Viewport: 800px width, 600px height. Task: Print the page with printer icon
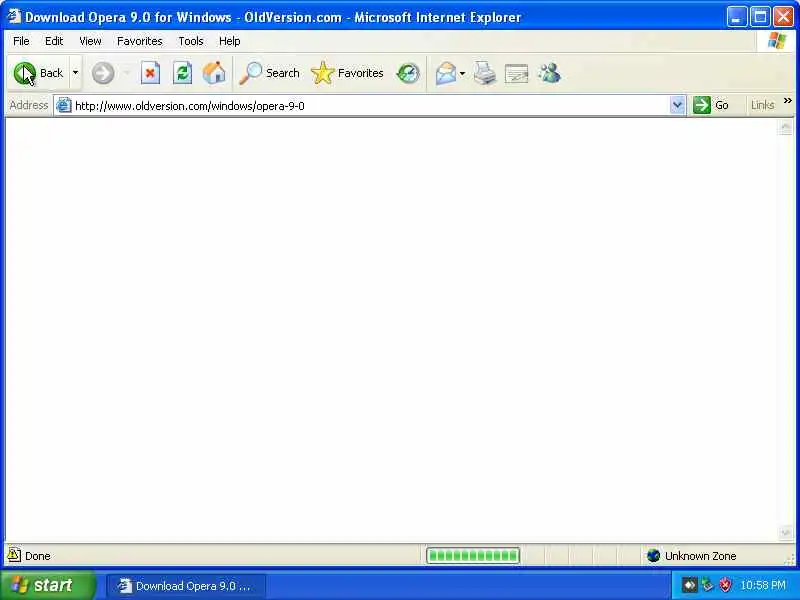(485, 73)
